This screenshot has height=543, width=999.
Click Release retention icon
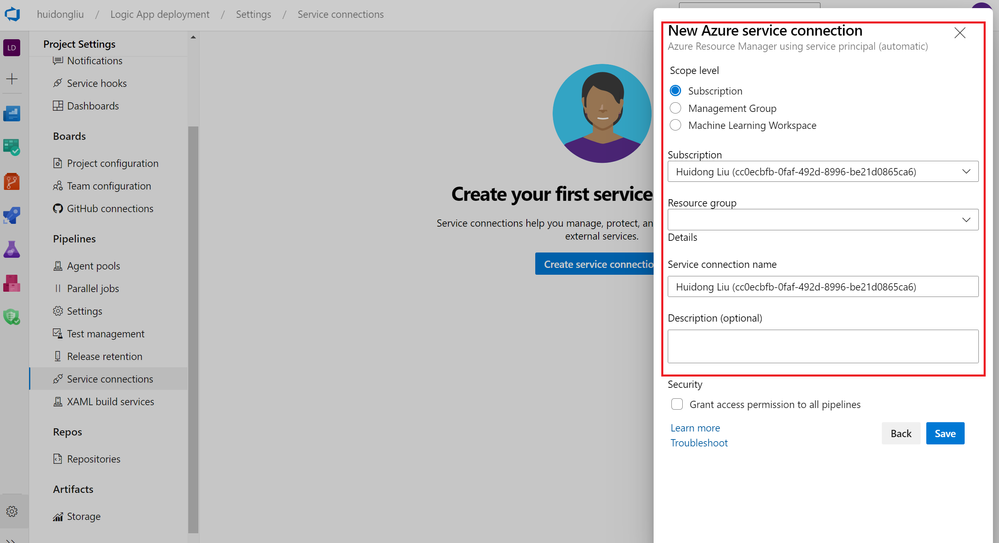[x=58, y=356]
